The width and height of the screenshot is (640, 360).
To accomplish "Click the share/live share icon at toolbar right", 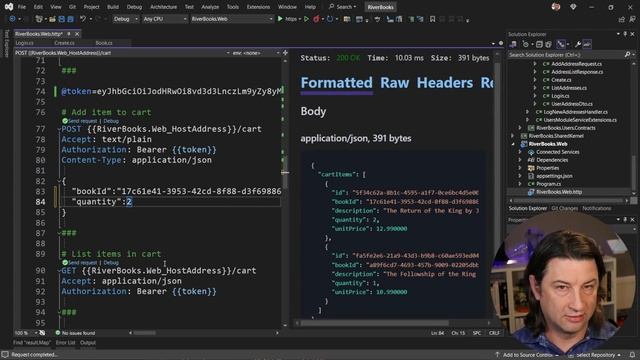I will (x=622, y=19).
